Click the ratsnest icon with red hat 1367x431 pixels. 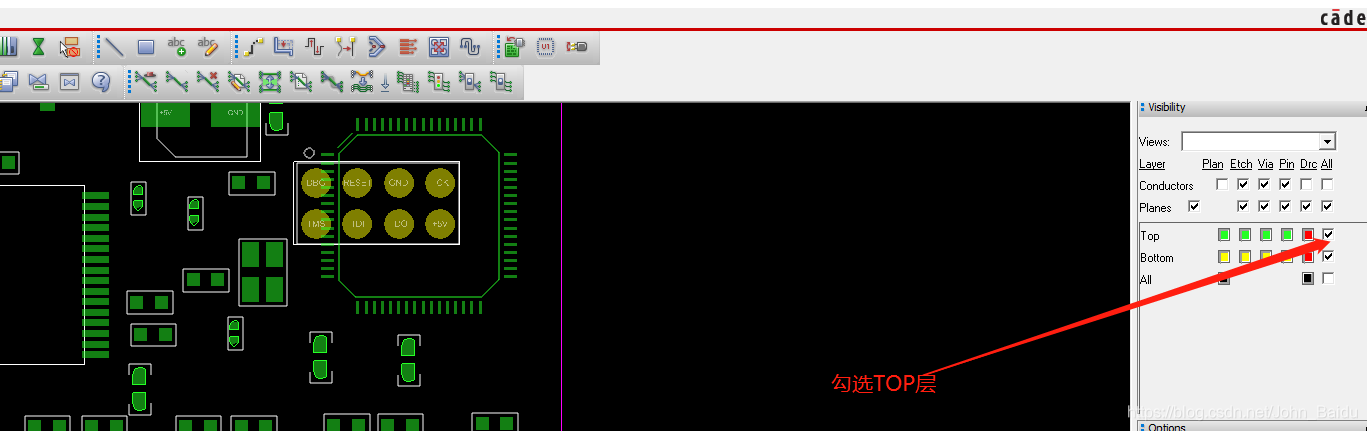point(145,81)
